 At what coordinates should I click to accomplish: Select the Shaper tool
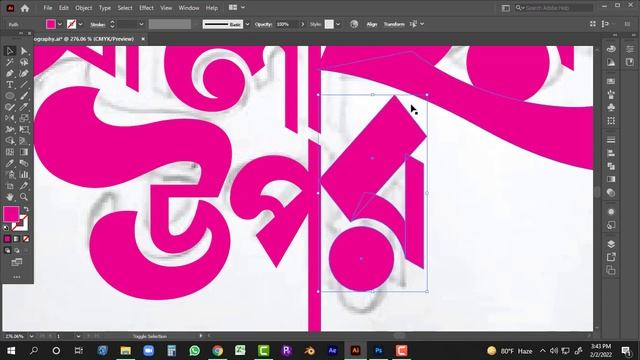[x=10, y=107]
